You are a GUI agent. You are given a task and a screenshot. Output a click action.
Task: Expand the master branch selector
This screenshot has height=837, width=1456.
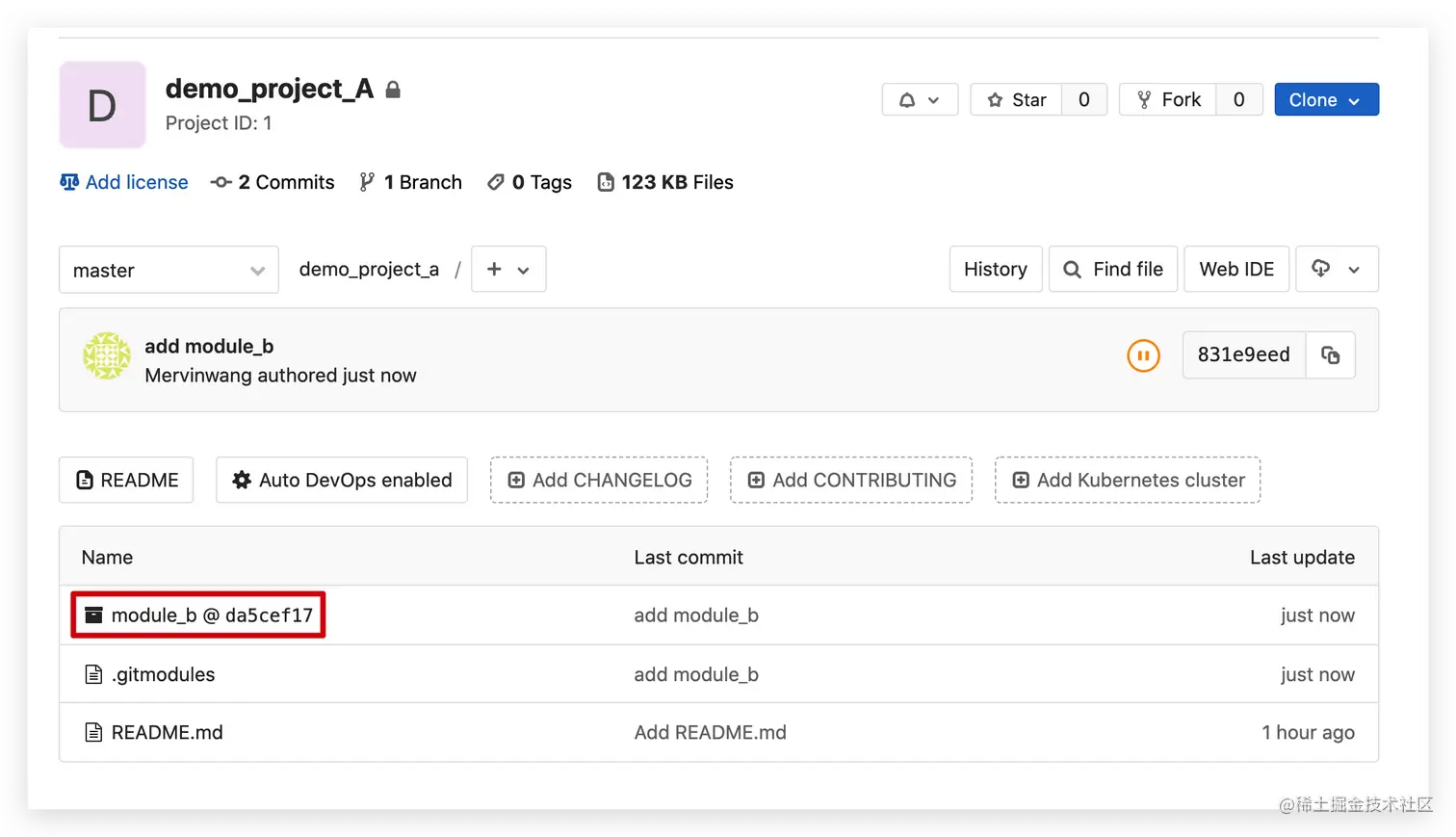(169, 270)
